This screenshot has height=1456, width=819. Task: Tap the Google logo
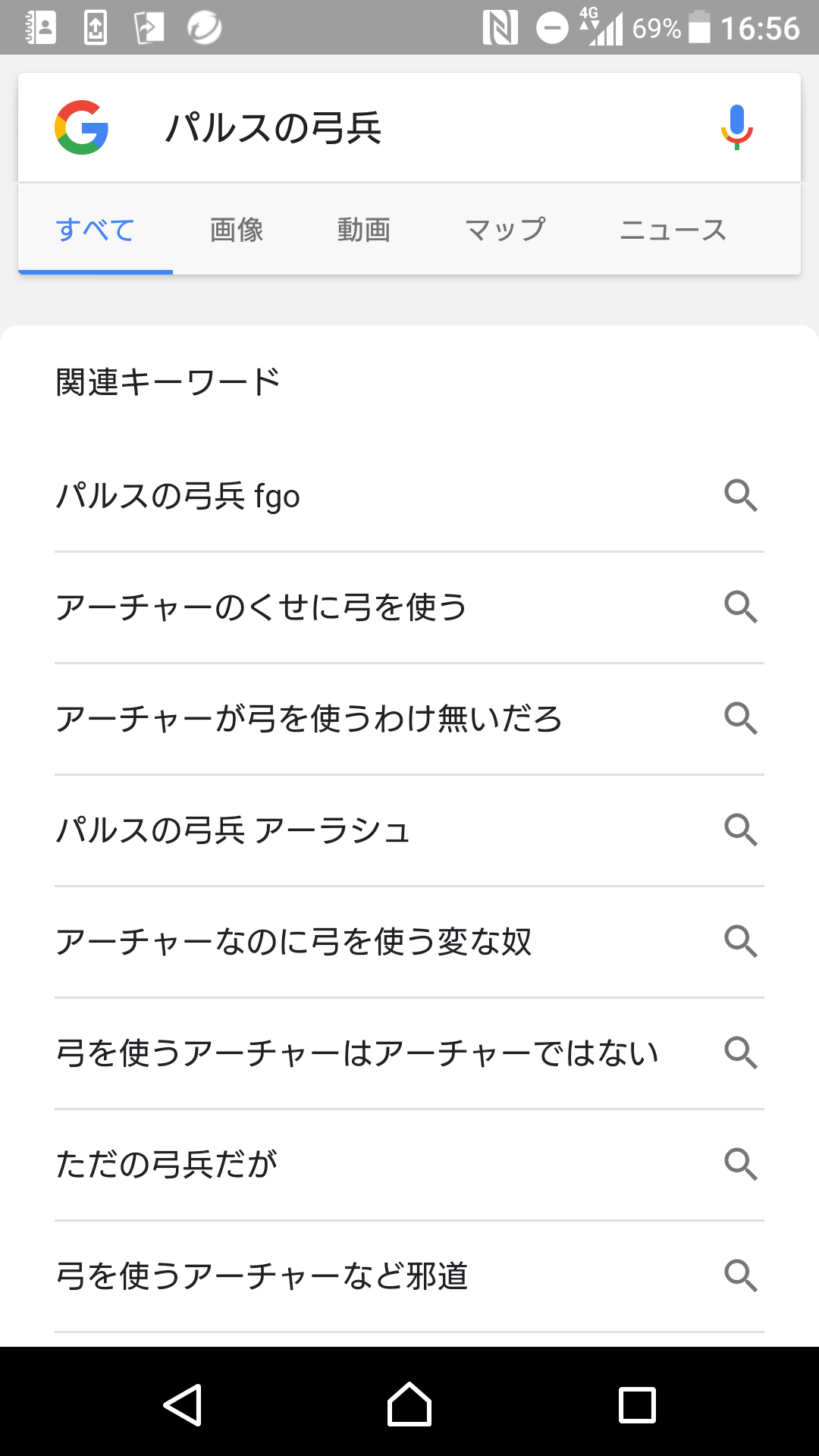(x=82, y=127)
